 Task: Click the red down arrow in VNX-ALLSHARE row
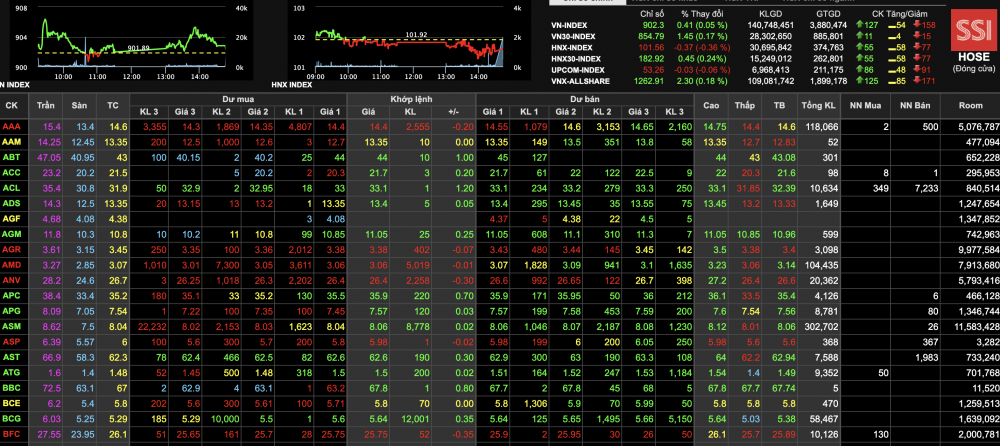tap(916, 80)
